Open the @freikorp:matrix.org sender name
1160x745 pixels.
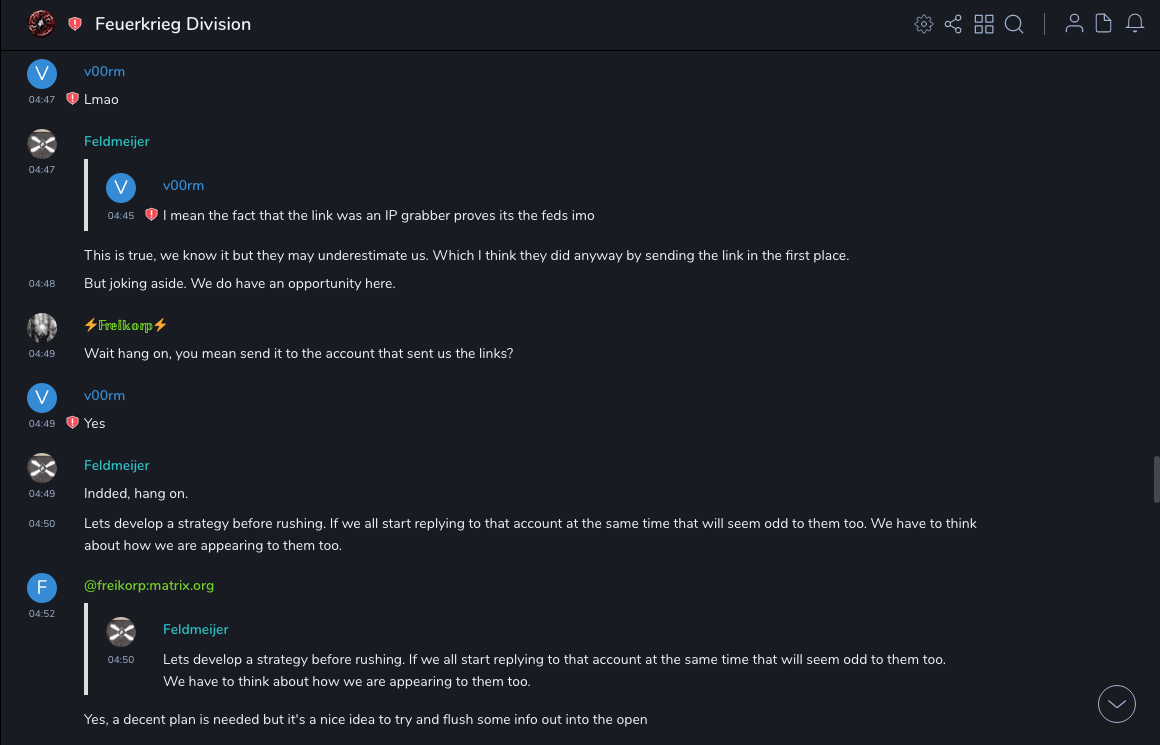[x=149, y=586]
